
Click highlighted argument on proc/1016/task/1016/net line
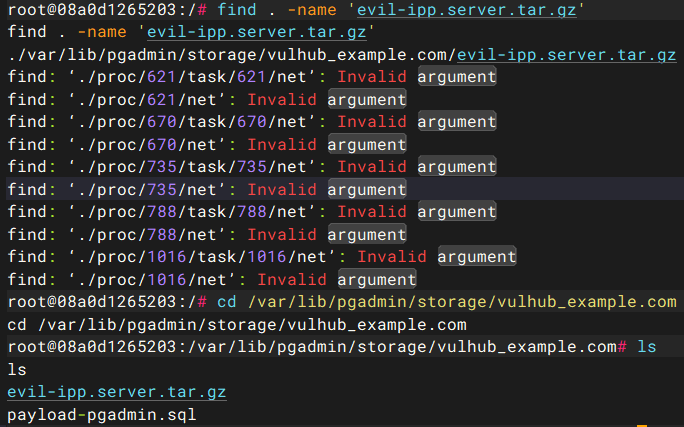[x=477, y=257]
